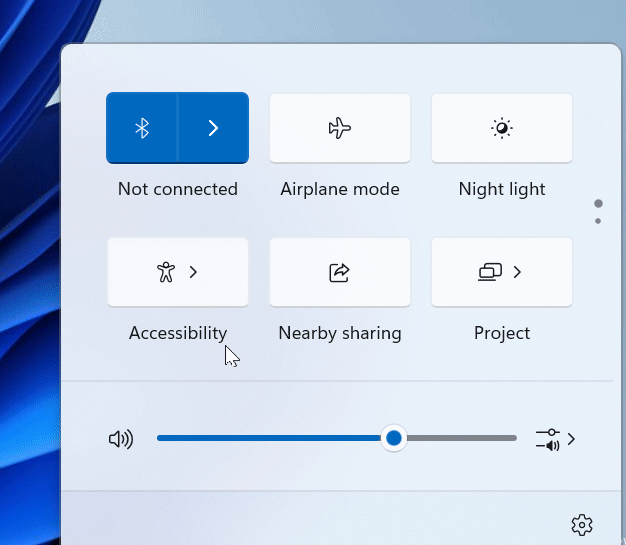Open the Accessibility options tile
626x545 pixels.
tap(178, 272)
